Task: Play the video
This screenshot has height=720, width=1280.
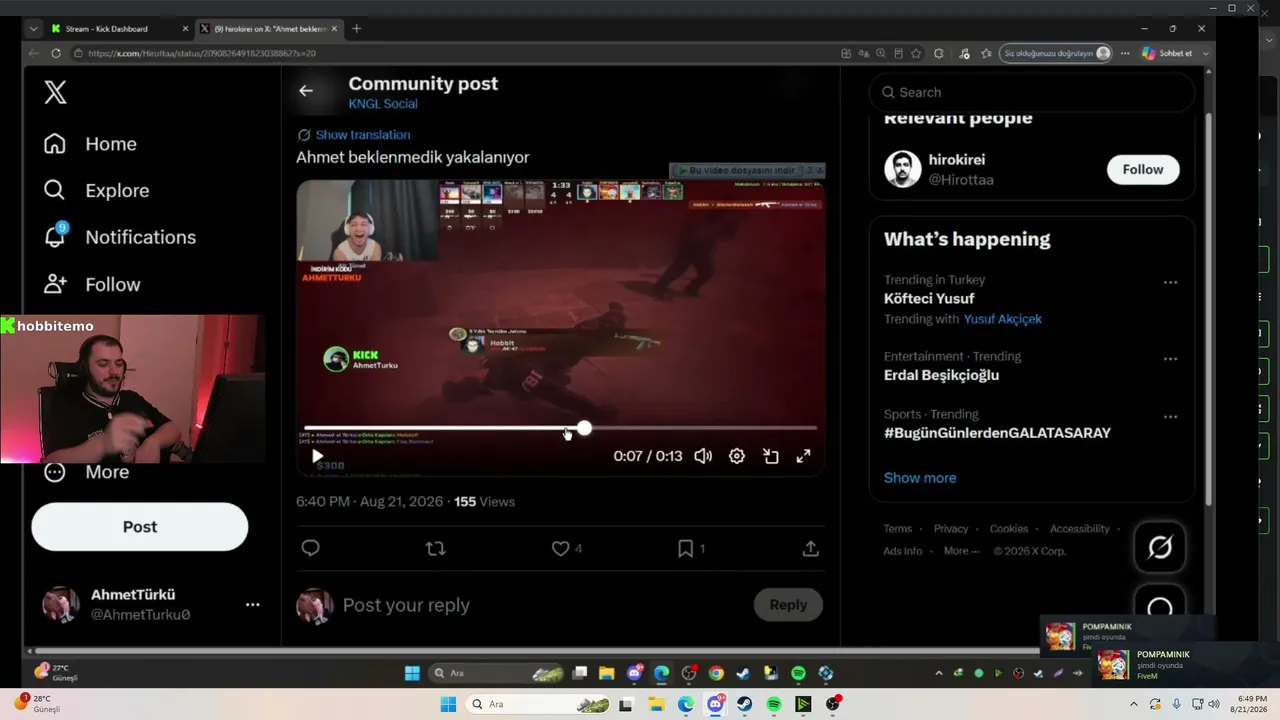Action: [317, 456]
